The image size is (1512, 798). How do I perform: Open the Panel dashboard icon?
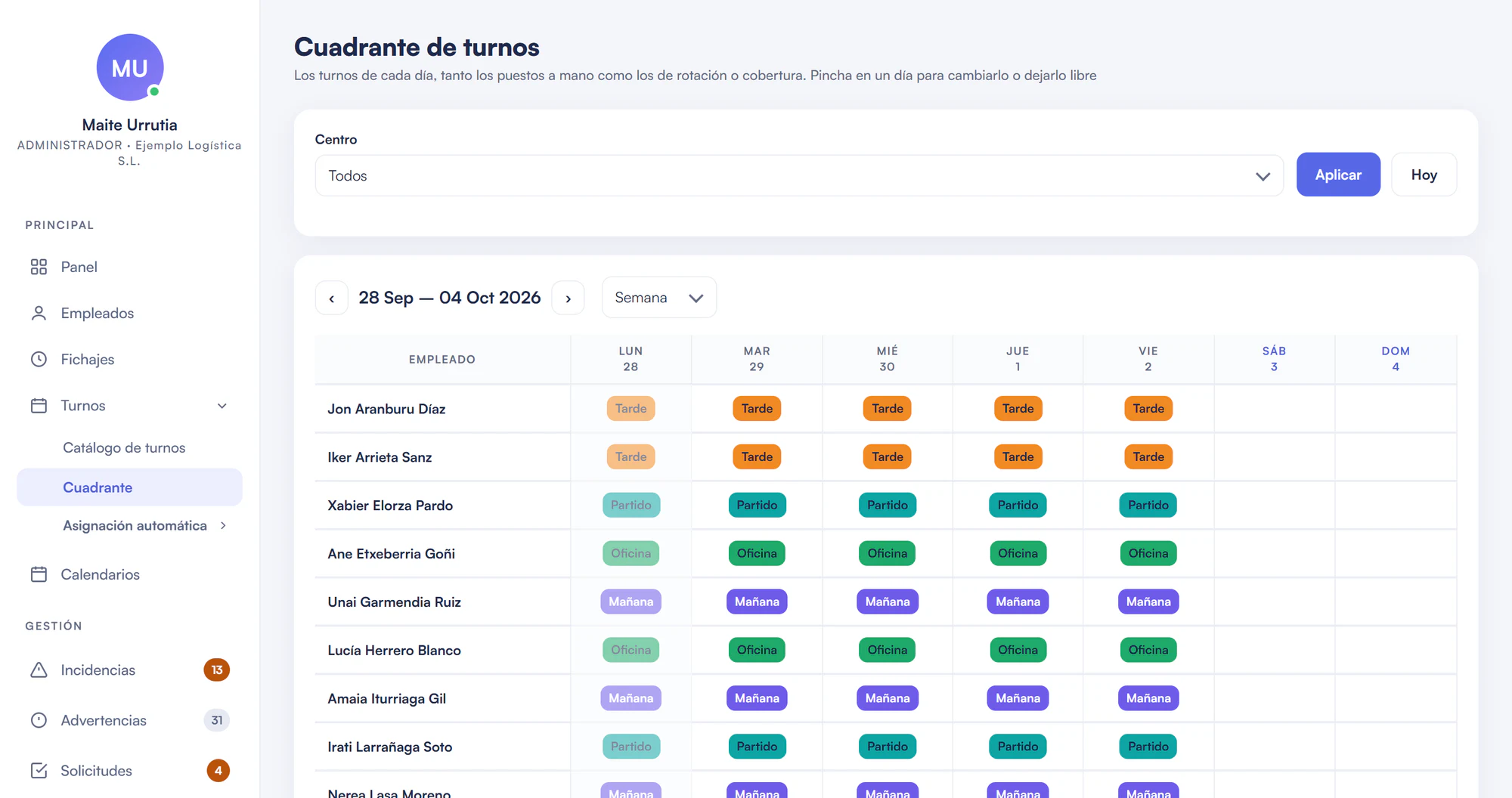click(x=39, y=267)
